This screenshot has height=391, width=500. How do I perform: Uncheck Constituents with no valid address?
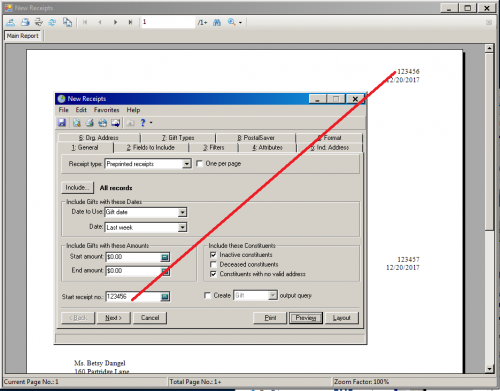[213, 274]
